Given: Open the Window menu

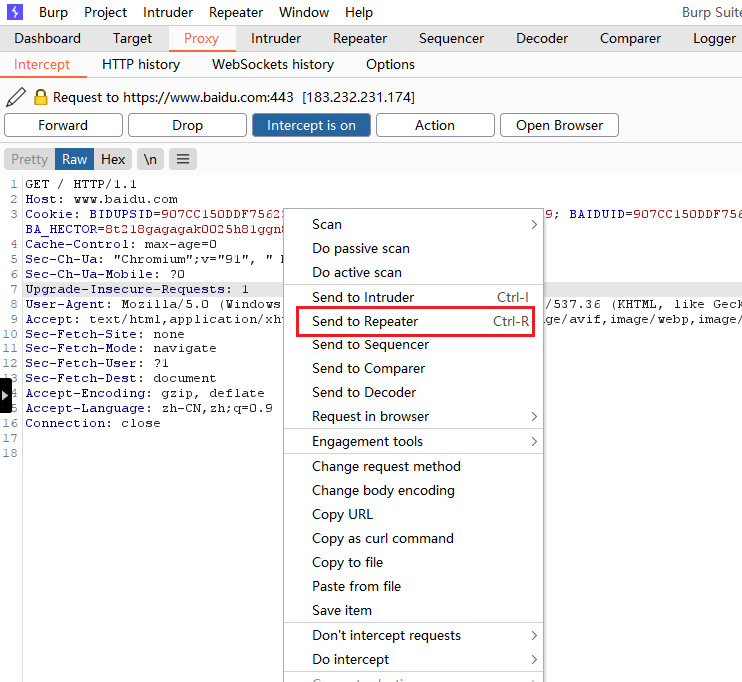Looking at the screenshot, I should [x=304, y=12].
